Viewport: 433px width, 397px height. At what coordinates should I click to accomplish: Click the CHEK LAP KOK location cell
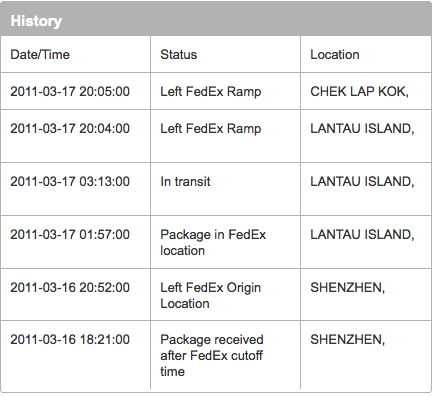tap(366, 91)
